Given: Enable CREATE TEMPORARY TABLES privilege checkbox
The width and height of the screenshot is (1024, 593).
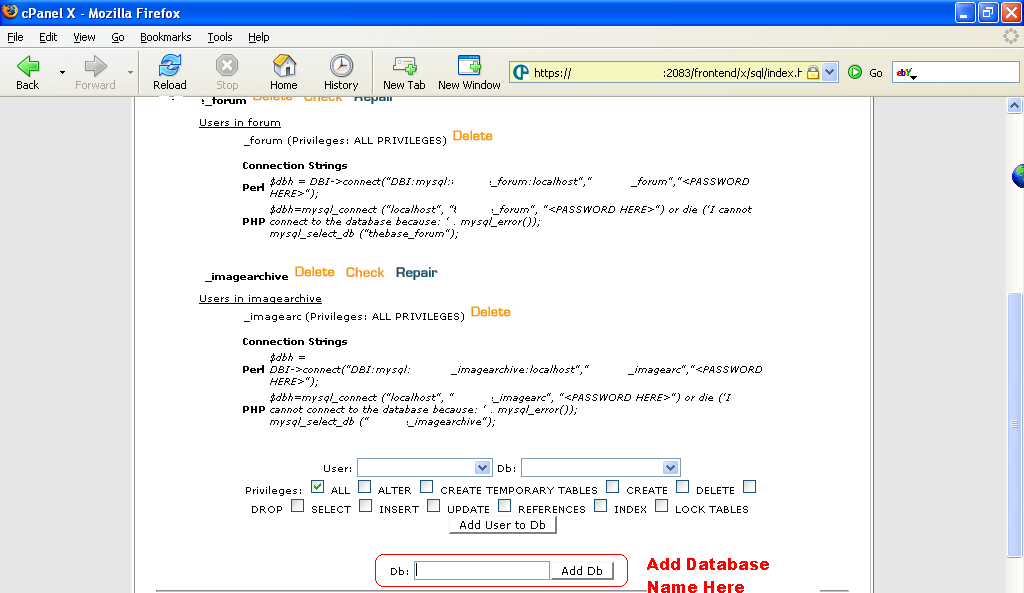Looking at the screenshot, I should pyautogui.click(x=427, y=487).
